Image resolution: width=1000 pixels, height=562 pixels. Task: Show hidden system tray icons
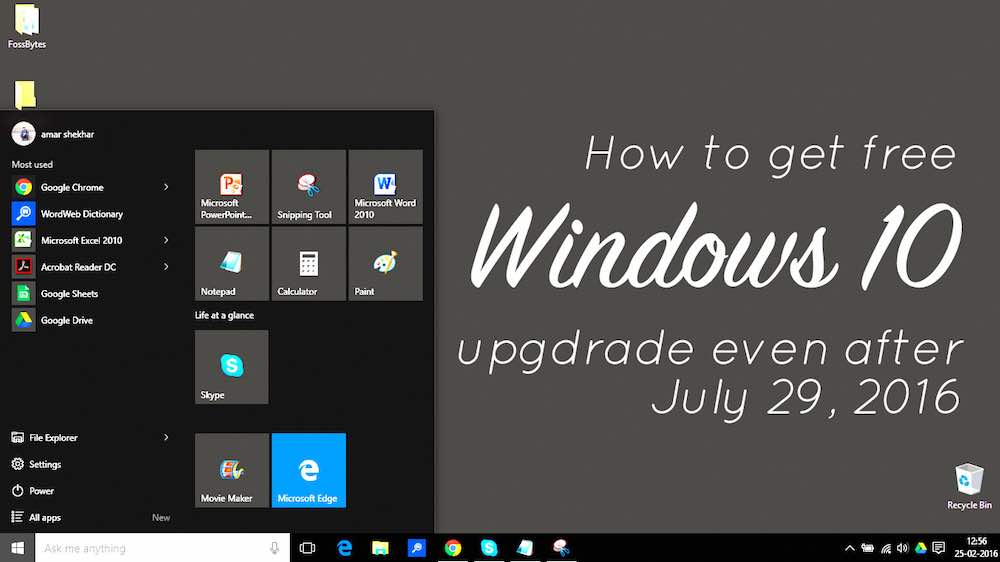849,548
